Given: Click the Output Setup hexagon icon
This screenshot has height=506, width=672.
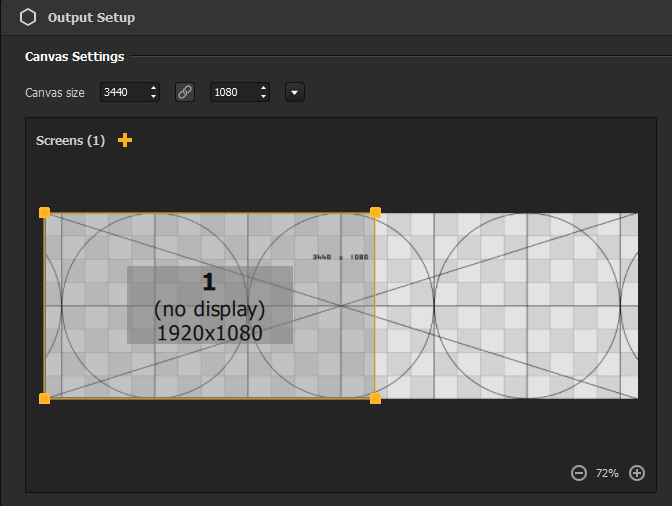Looking at the screenshot, I should [28, 17].
